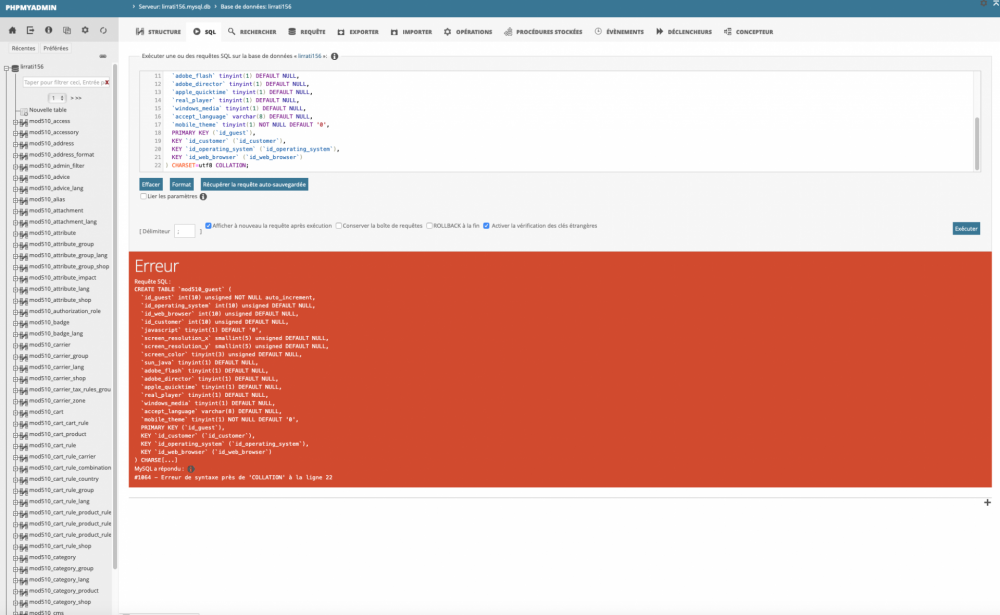Expand mod510_attribute table node

[15, 233]
